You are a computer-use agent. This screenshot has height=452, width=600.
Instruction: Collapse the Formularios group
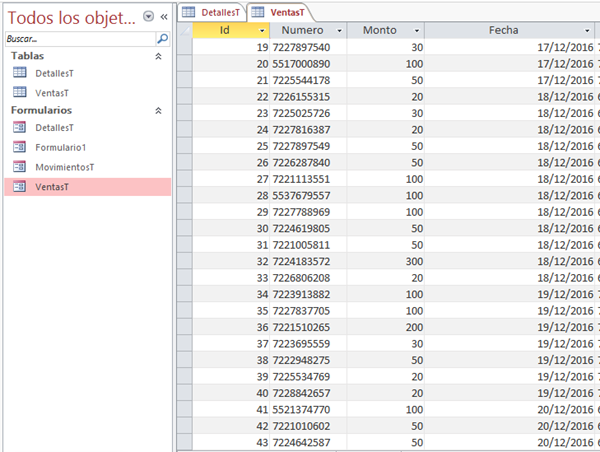coord(157,111)
